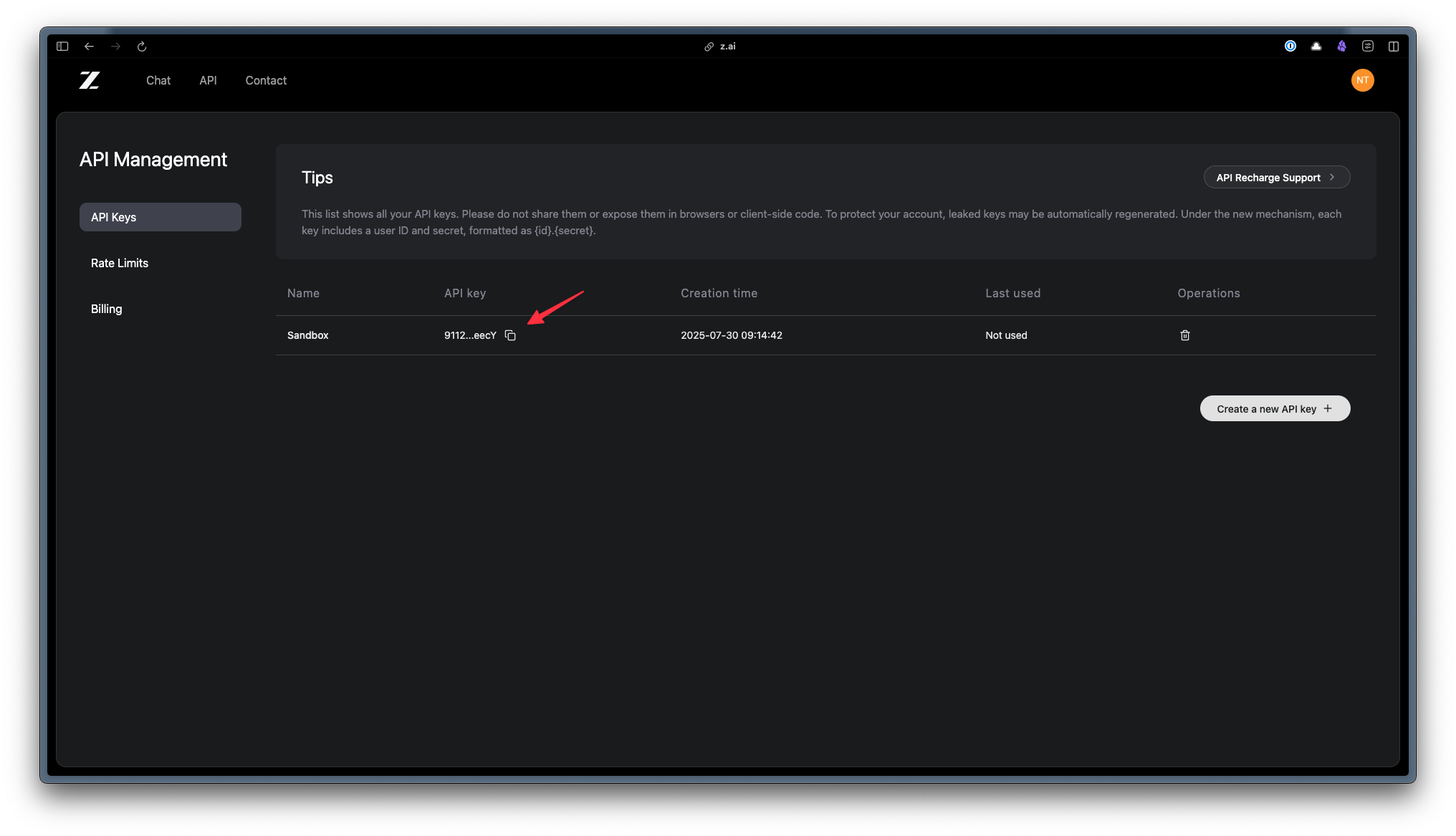Go forward in browser history
The width and height of the screenshot is (1456, 836).
click(115, 47)
